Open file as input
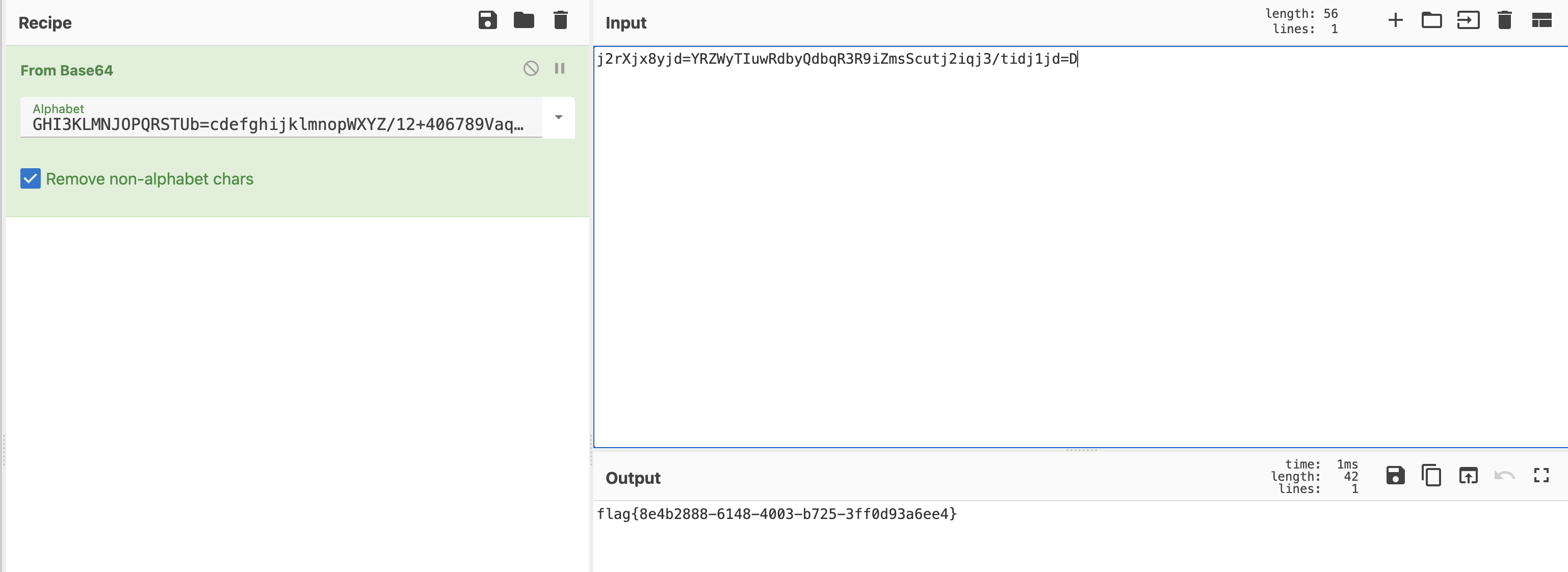The image size is (1568, 572). (x=1468, y=21)
